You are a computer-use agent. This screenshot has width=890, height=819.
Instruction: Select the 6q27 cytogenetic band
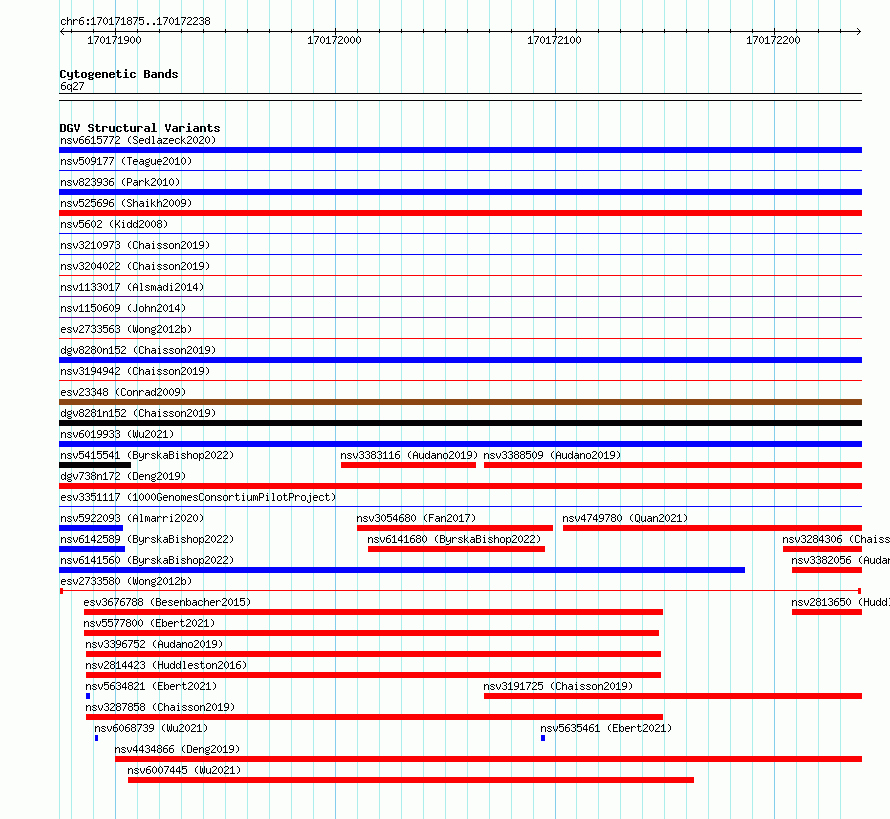(x=460, y=97)
